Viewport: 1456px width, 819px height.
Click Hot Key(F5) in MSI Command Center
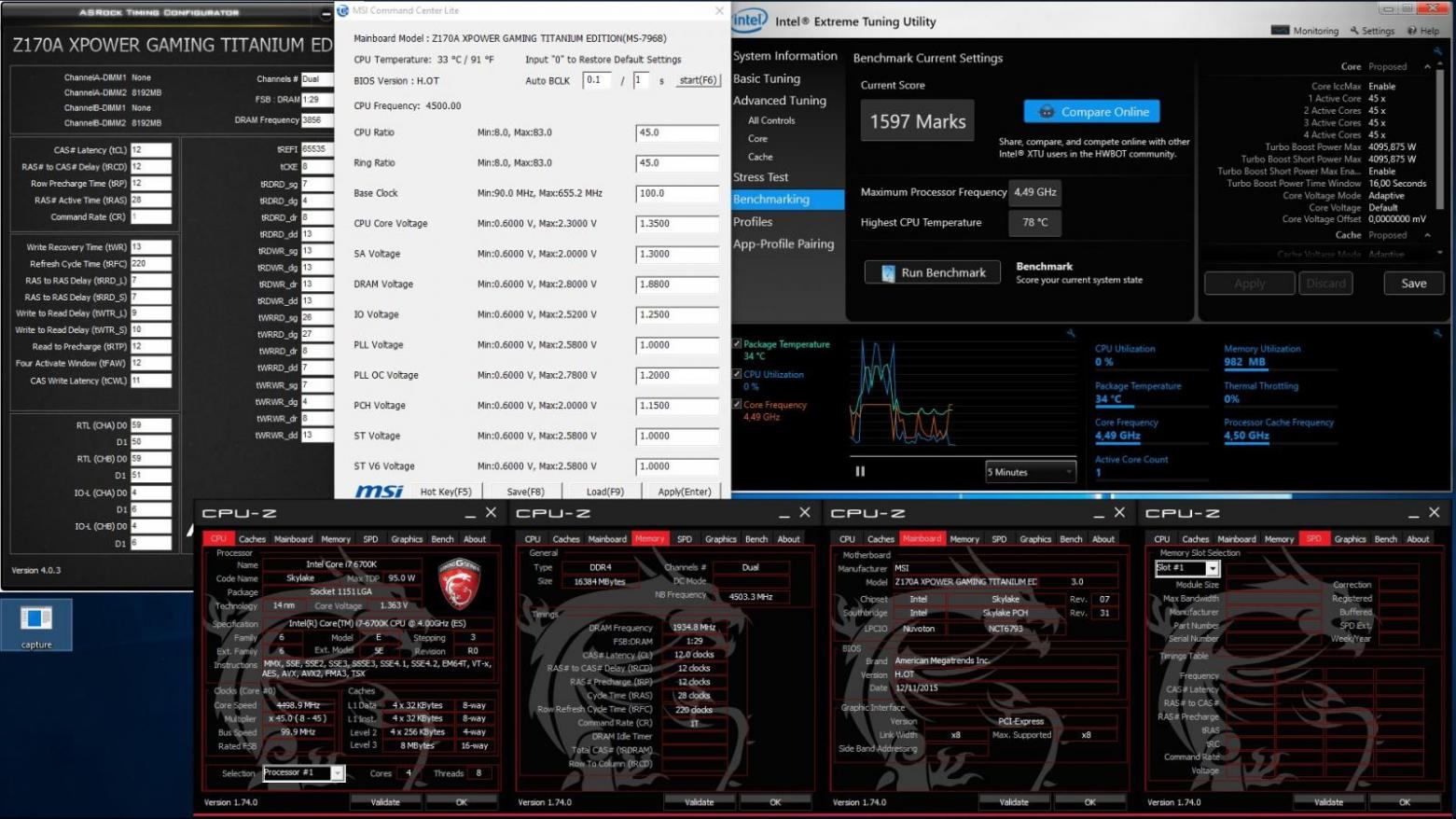(445, 492)
